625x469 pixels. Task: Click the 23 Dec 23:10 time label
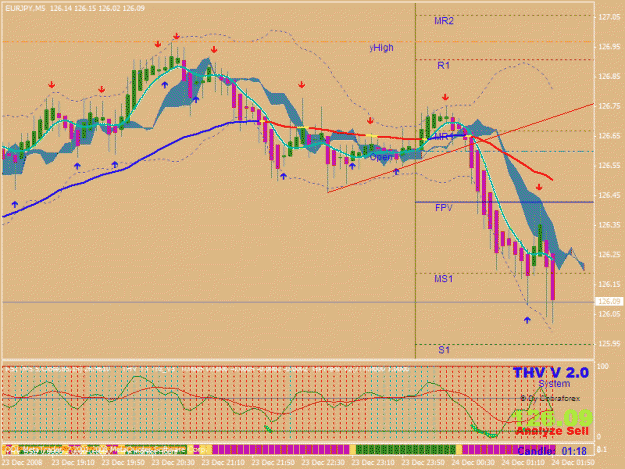click(x=373, y=463)
